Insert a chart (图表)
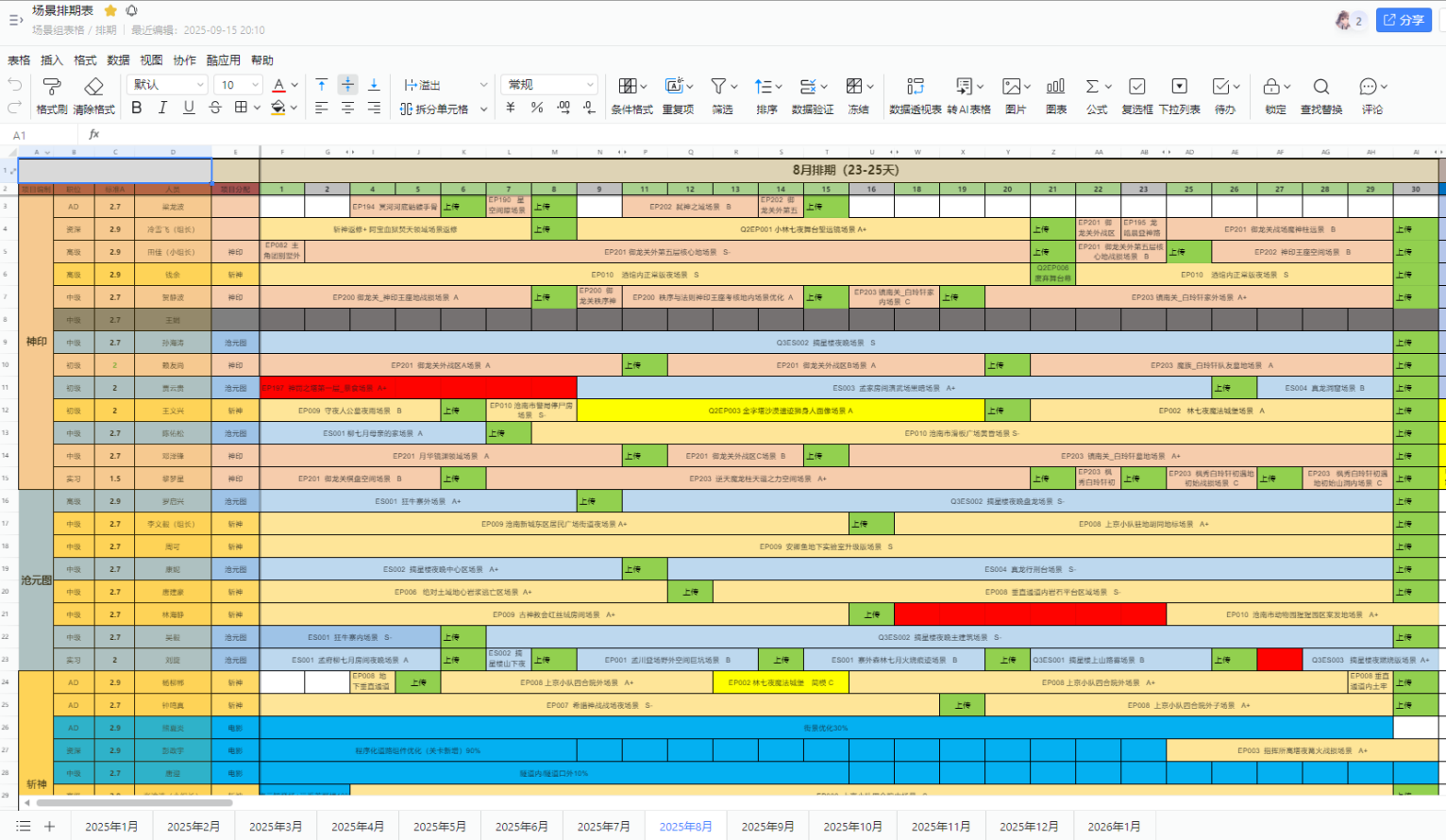1446x840 pixels. coord(1056,96)
